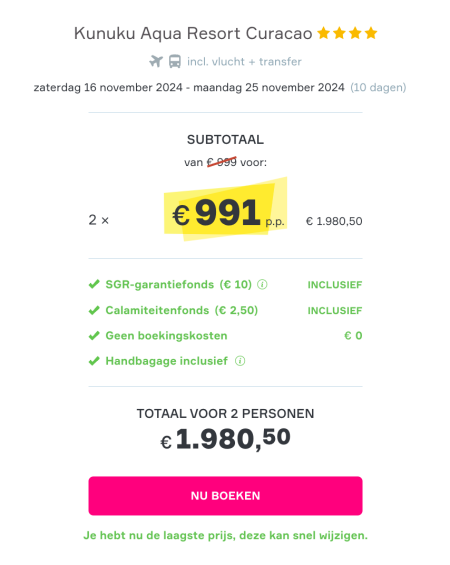
Task: Click the total €1.980,50 amount
Action: point(226,439)
